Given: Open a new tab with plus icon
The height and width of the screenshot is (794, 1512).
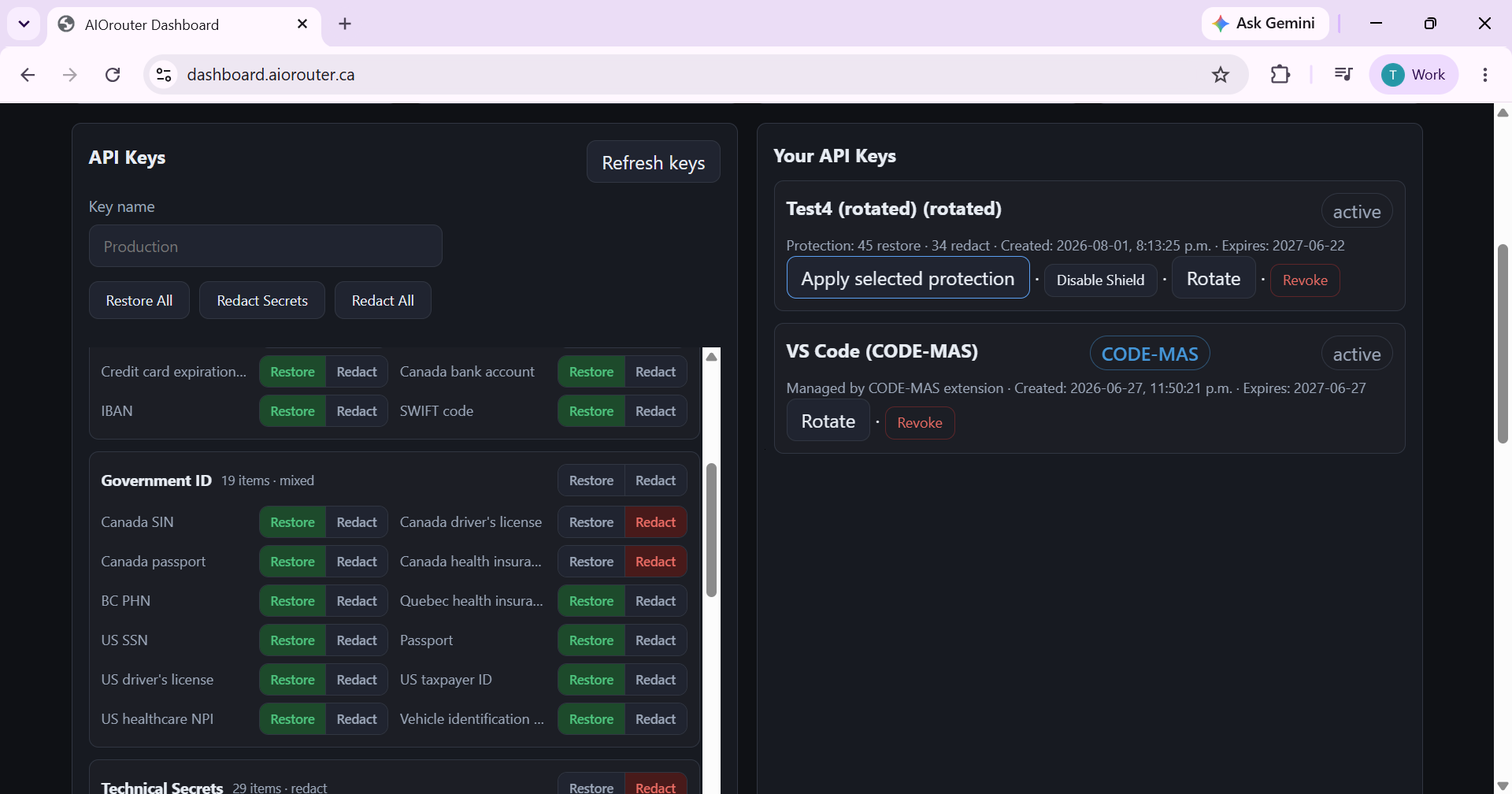Looking at the screenshot, I should tap(345, 24).
